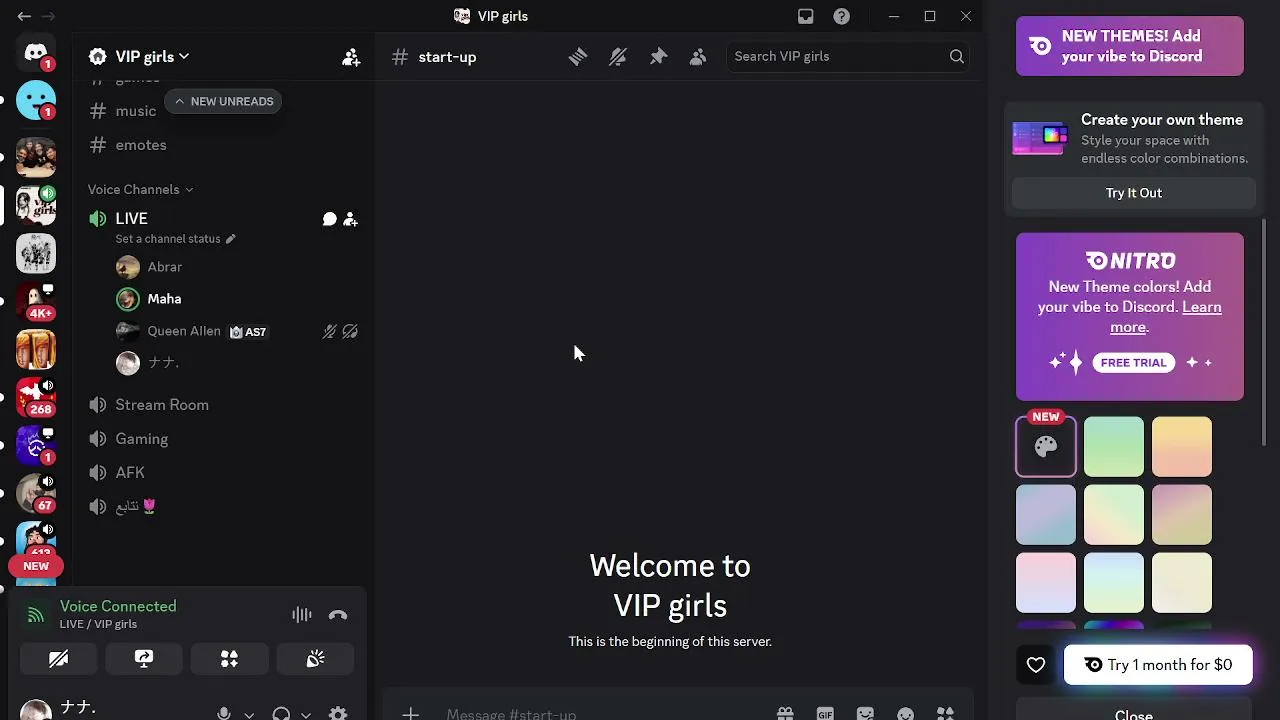Open Discord direct messages home

coord(36,54)
